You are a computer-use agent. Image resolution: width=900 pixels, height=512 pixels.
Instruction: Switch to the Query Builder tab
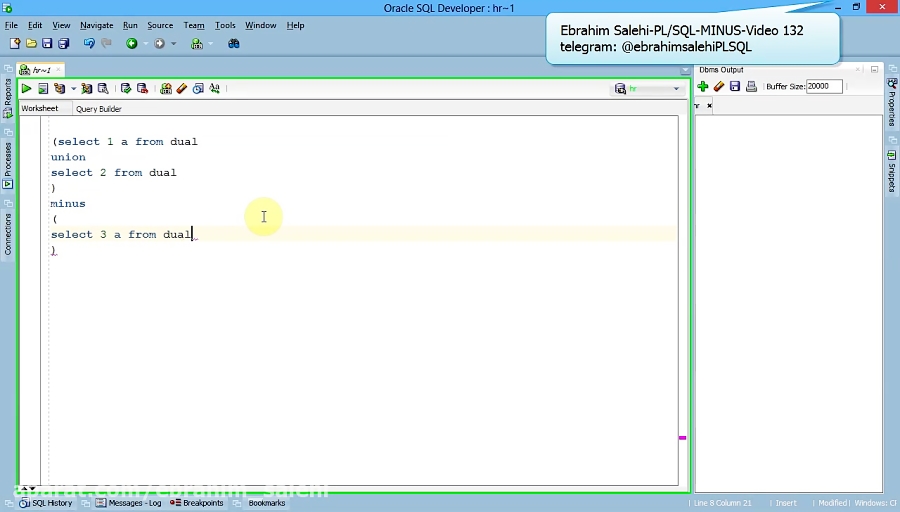[x=98, y=108]
